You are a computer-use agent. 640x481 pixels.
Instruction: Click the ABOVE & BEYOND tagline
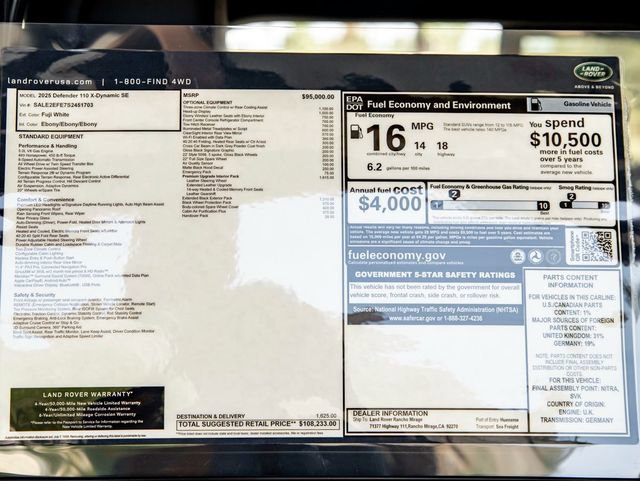(594, 87)
